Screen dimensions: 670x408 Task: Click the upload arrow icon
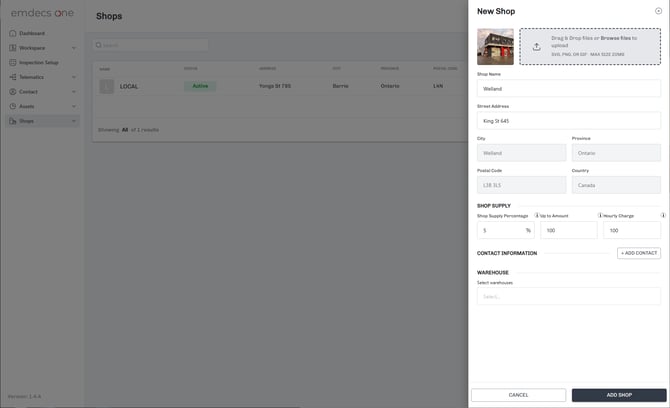[537, 47]
